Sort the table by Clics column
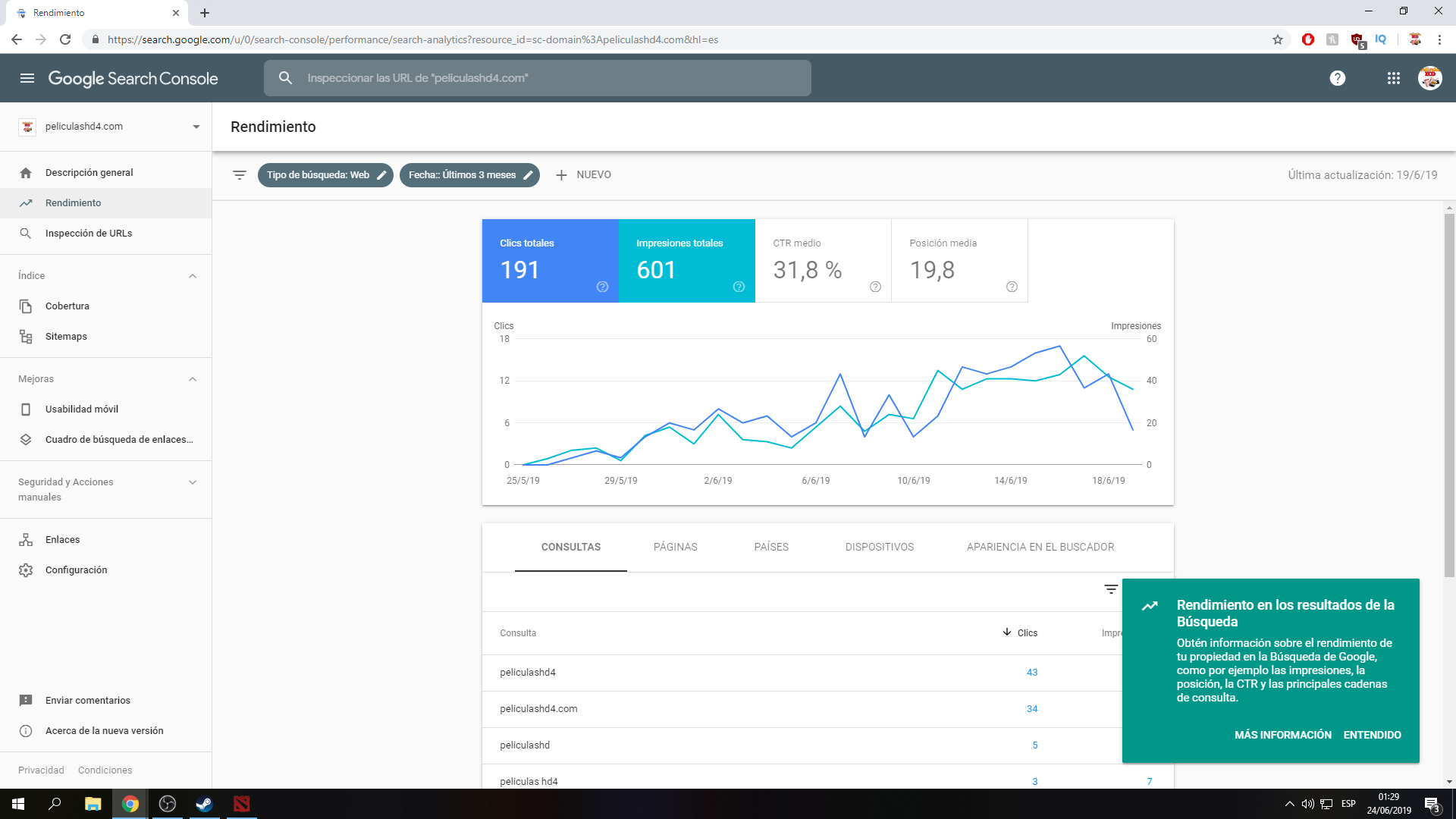This screenshot has width=1456, height=819. [1020, 633]
